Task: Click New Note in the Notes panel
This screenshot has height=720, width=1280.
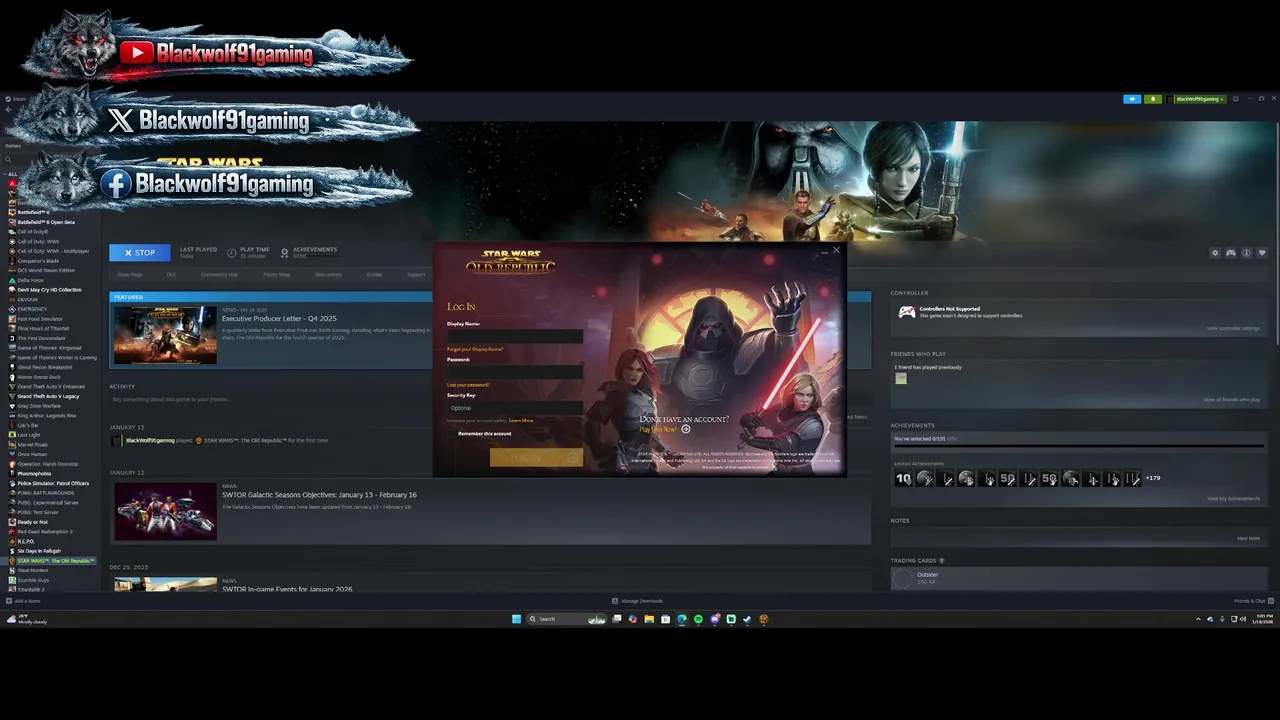Action: click(x=1248, y=538)
